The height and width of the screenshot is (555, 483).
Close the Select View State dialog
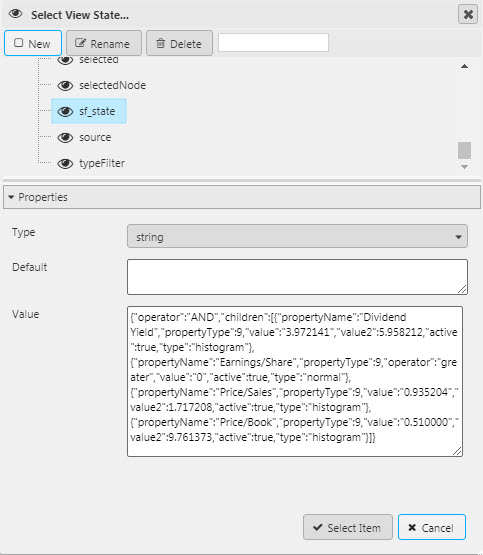468,15
